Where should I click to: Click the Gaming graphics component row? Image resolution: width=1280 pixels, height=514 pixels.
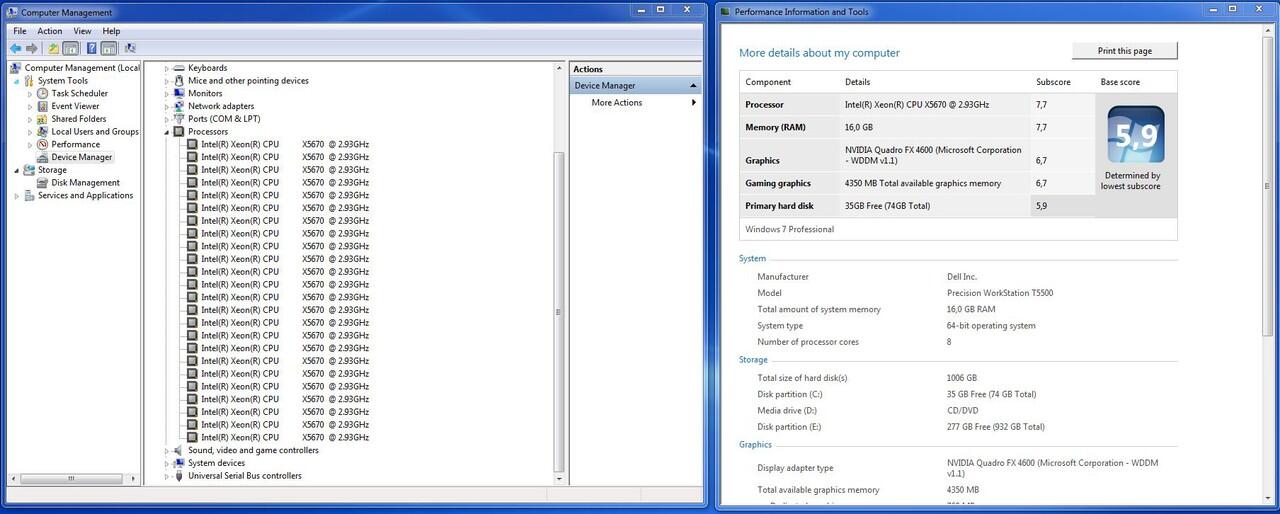tap(917, 183)
